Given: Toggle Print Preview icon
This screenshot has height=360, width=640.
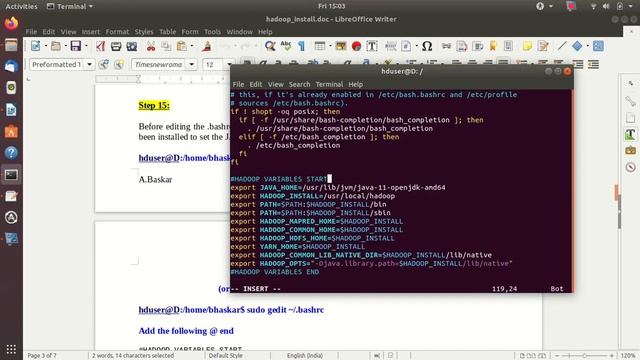Looking at the screenshot, I should [131, 46].
